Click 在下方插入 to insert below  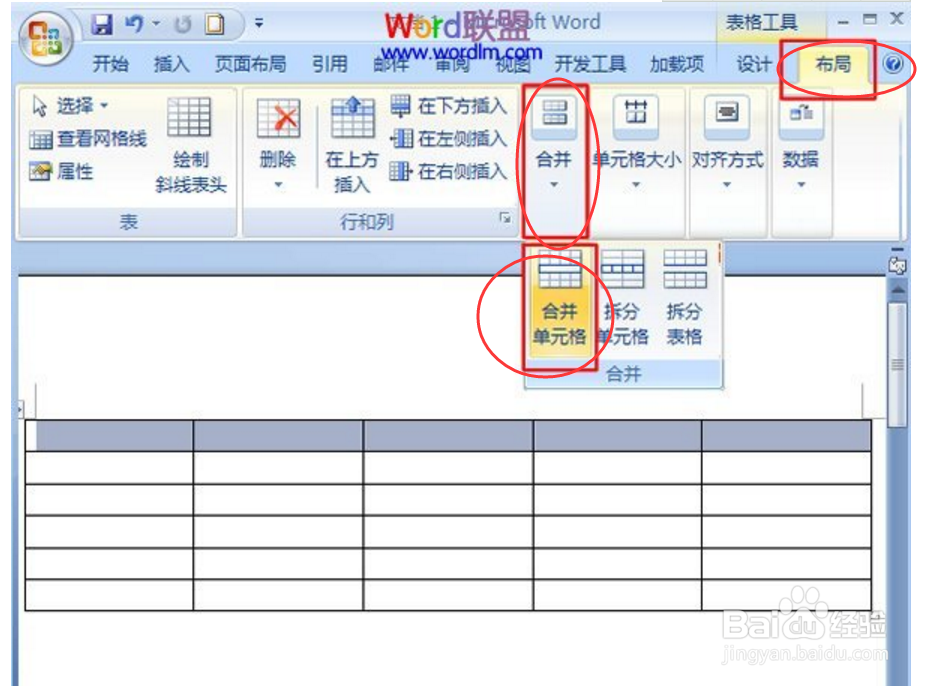(448, 106)
